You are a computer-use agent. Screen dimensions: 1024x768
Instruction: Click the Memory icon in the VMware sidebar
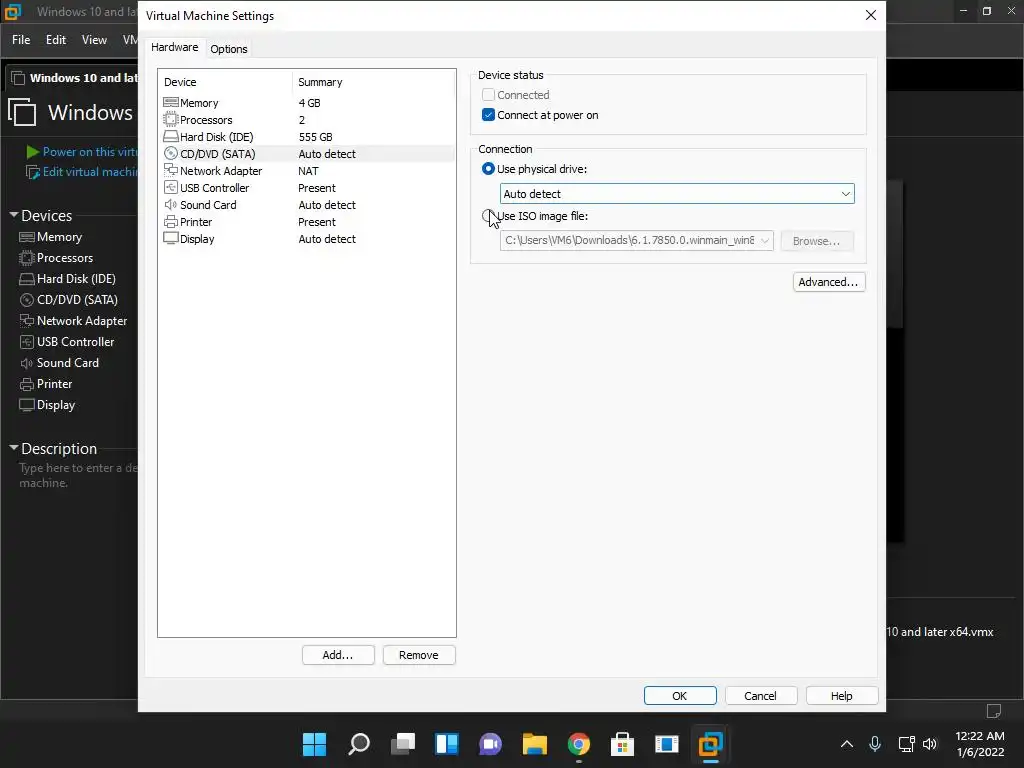27,237
